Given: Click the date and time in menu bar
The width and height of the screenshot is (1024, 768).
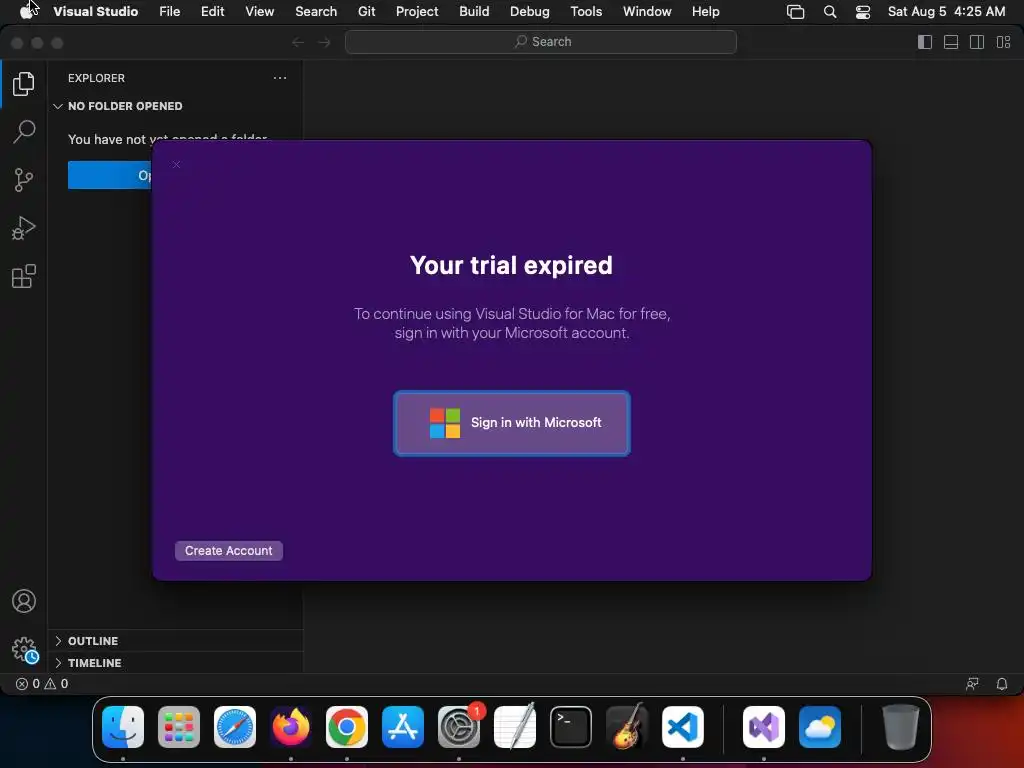Looking at the screenshot, I should pos(946,12).
